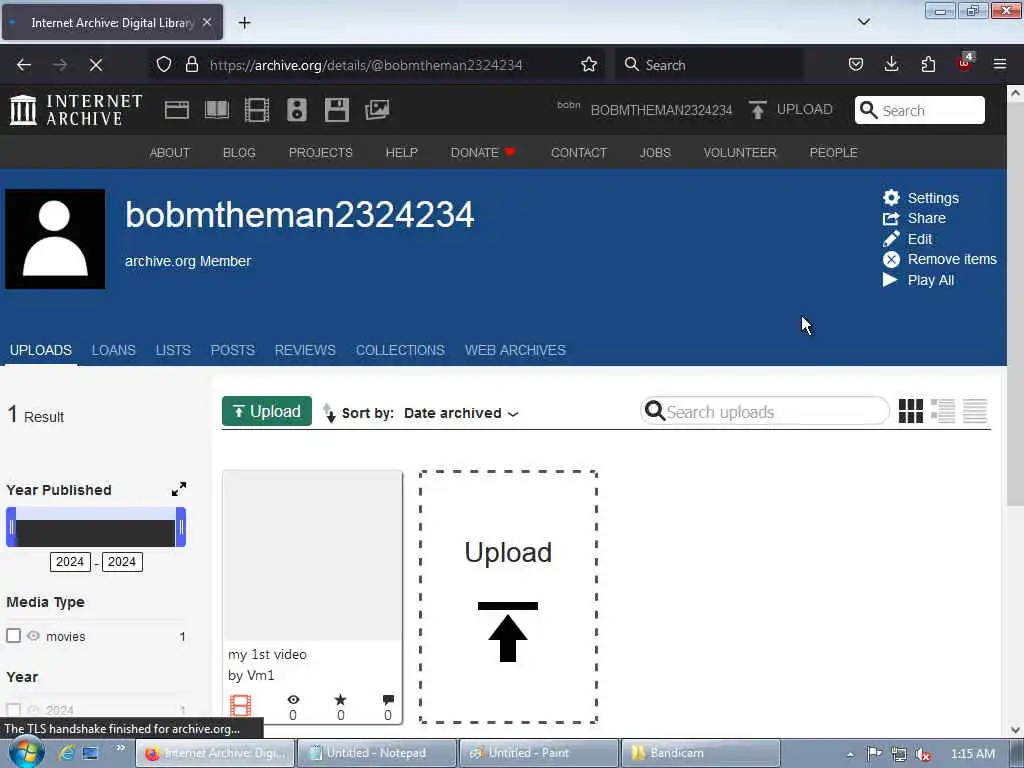The height and width of the screenshot is (768, 1024).
Task: Click the Windows Start button
Action: click(x=26, y=752)
